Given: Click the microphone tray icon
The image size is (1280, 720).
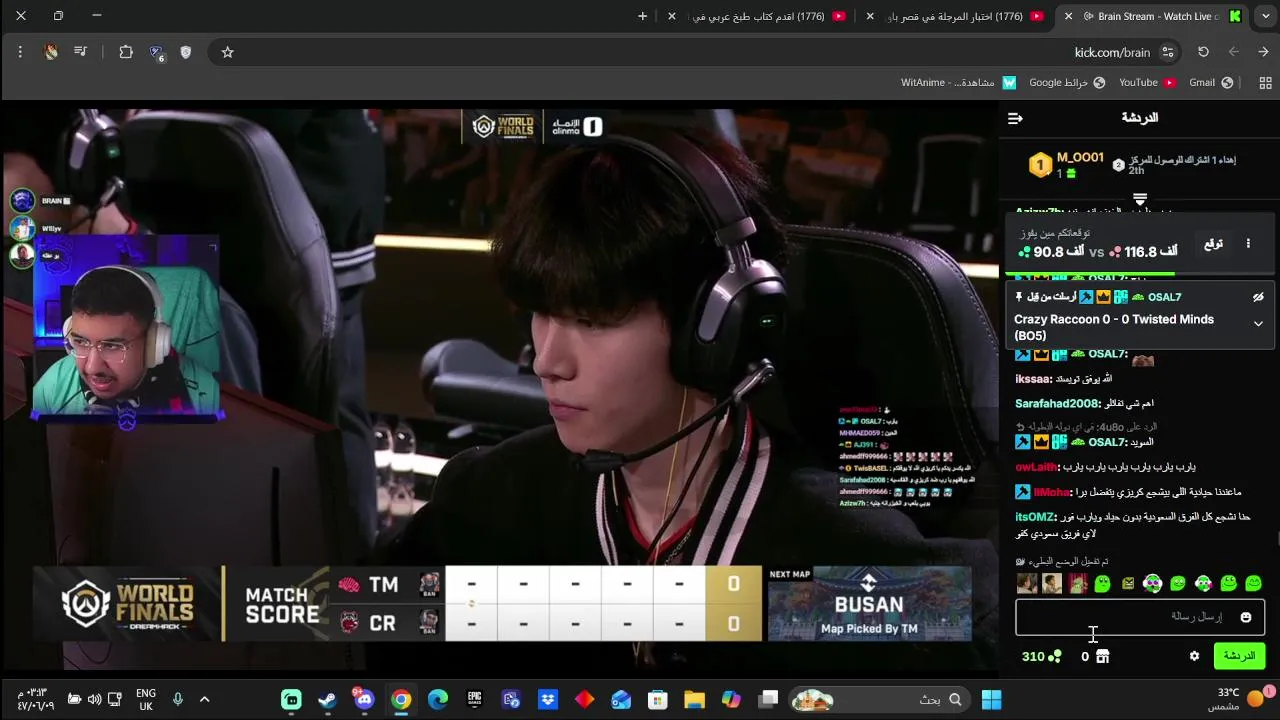Looking at the screenshot, I should (177, 700).
